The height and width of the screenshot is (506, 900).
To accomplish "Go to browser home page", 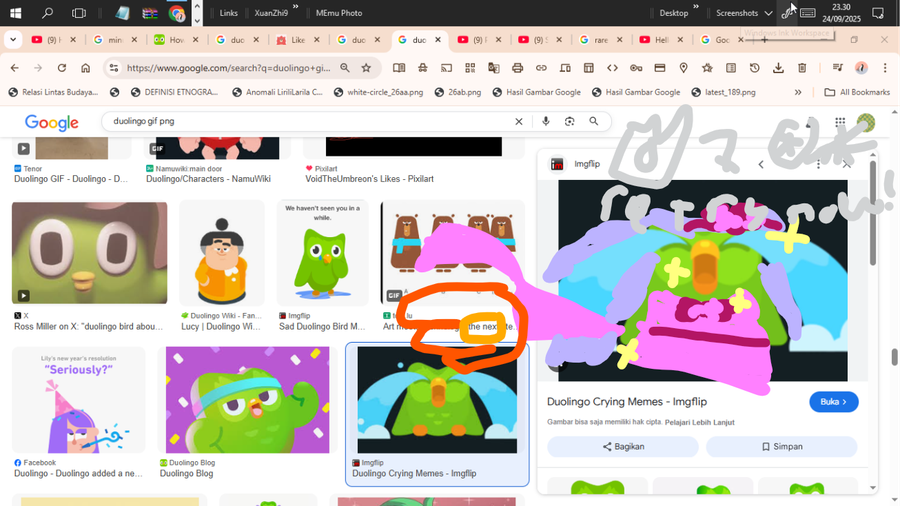I will (x=86, y=68).
